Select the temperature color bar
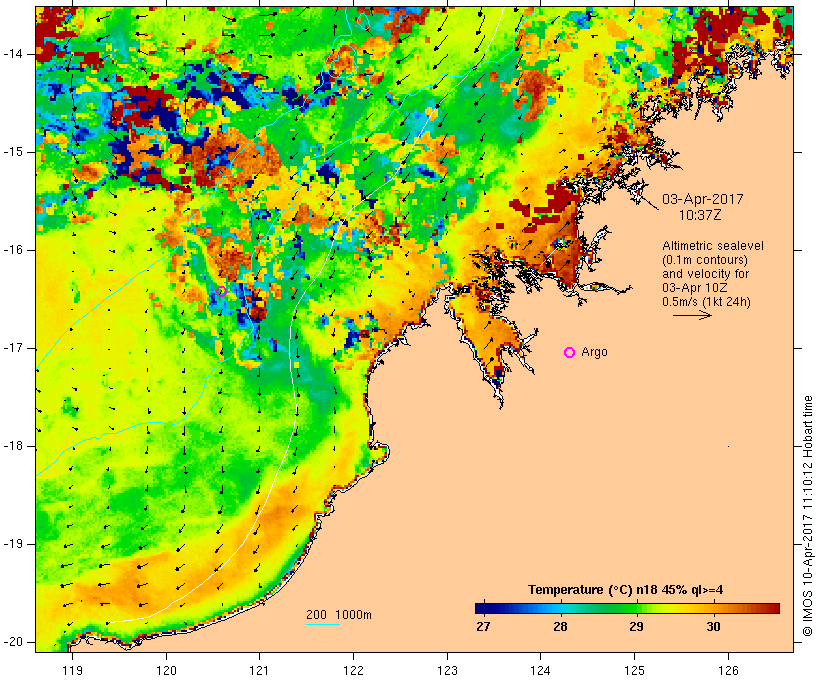This screenshot has width=820, height=680. (x=627, y=608)
